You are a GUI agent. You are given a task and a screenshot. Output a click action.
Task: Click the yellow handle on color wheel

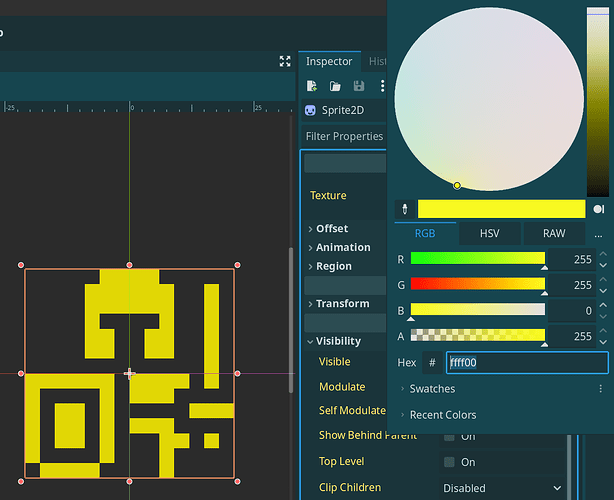coord(457,185)
